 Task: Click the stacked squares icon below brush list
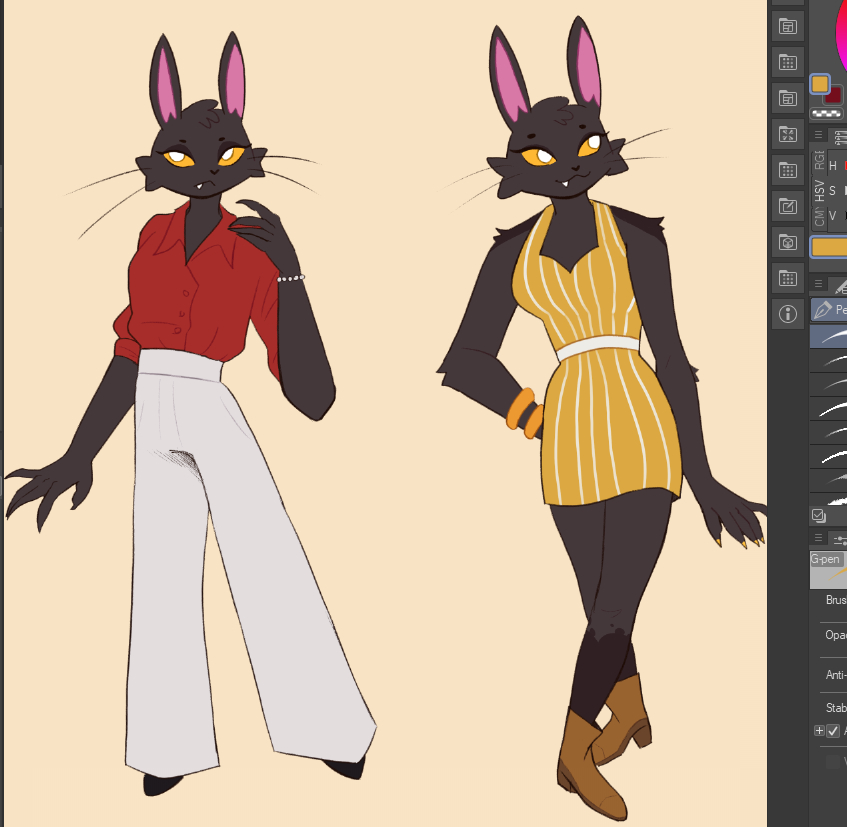[818, 515]
